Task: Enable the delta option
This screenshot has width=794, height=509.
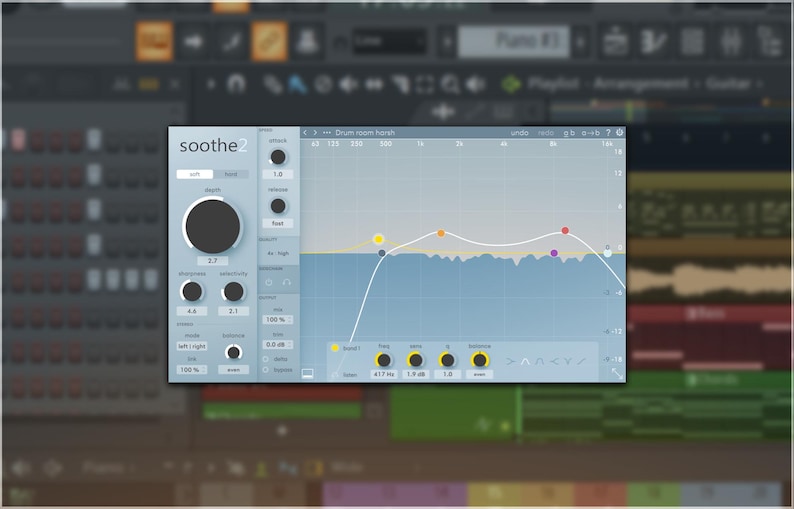Action: [x=265, y=359]
